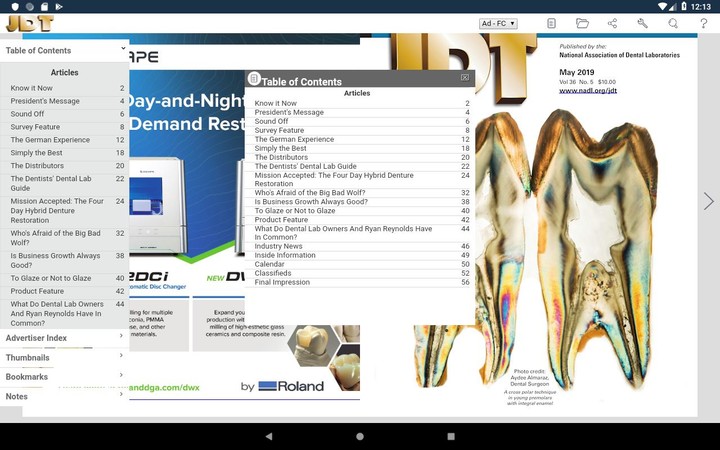The width and height of the screenshot is (720, 450).
Task: Open Ryan Reynolds article in popup list
Action: click(x=360, y=233)
